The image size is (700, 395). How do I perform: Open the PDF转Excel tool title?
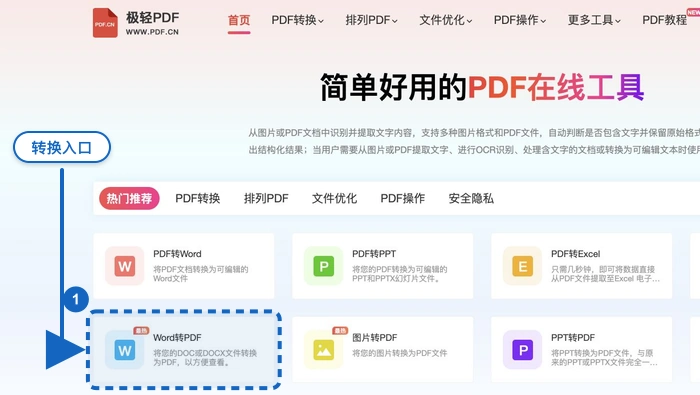575,254
